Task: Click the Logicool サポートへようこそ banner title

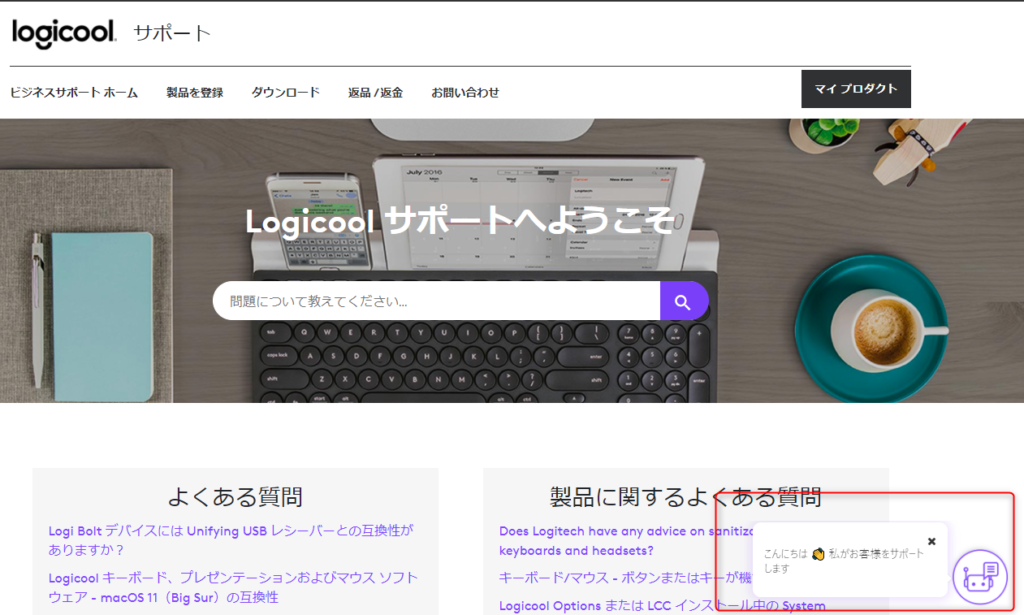Action: 460,221
